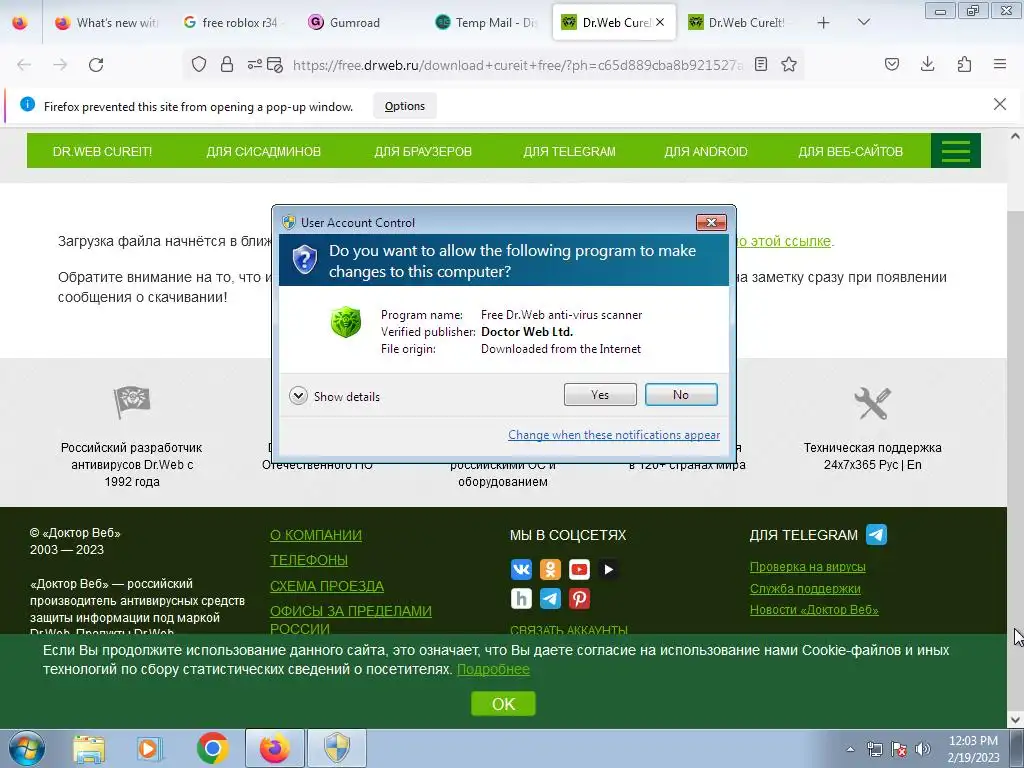Open the YouTube social icon
The width and height of the screenshot is (1024, 768).
(x=579, y=569)
